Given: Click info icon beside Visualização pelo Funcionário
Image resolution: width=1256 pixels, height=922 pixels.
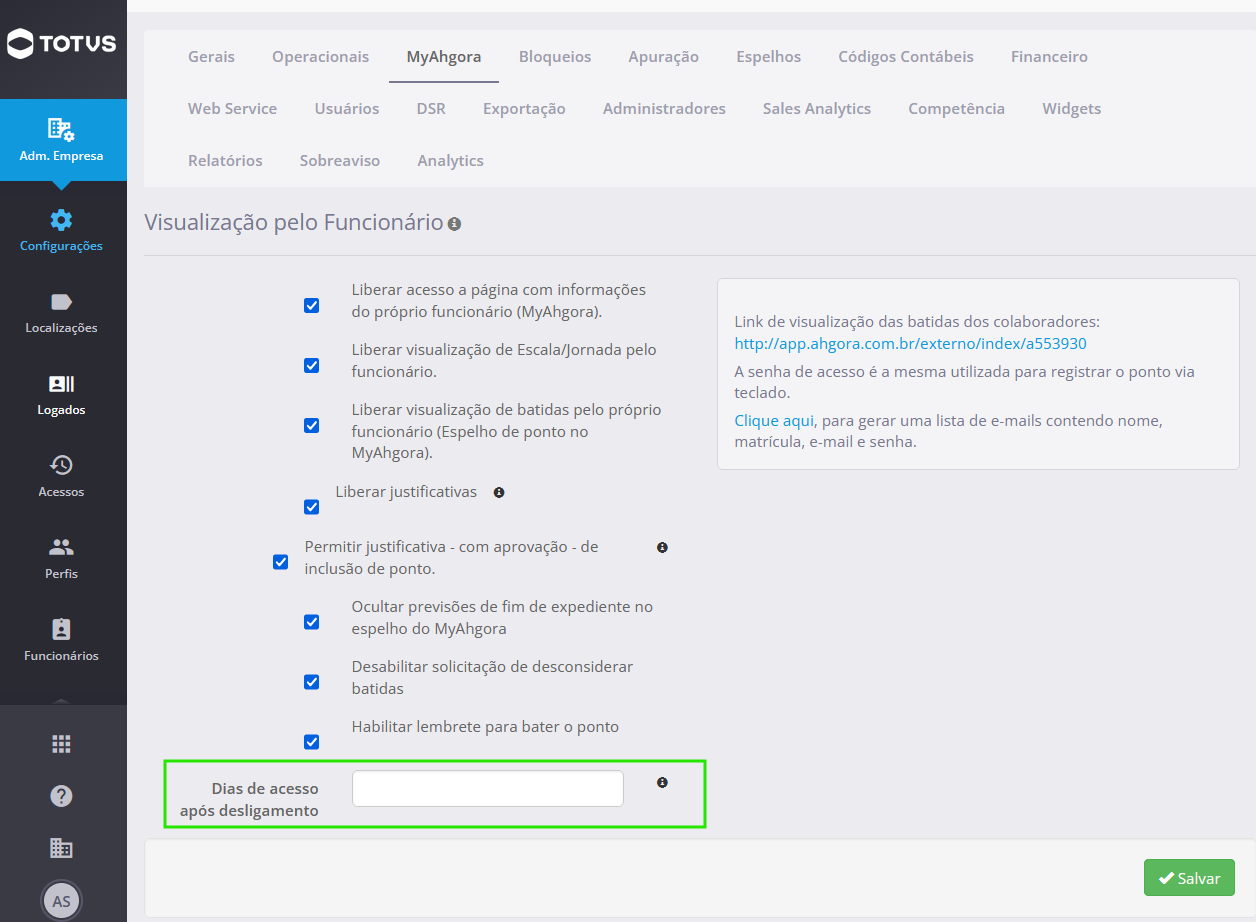Looking at the screenshot, I should tap(454, 224).
